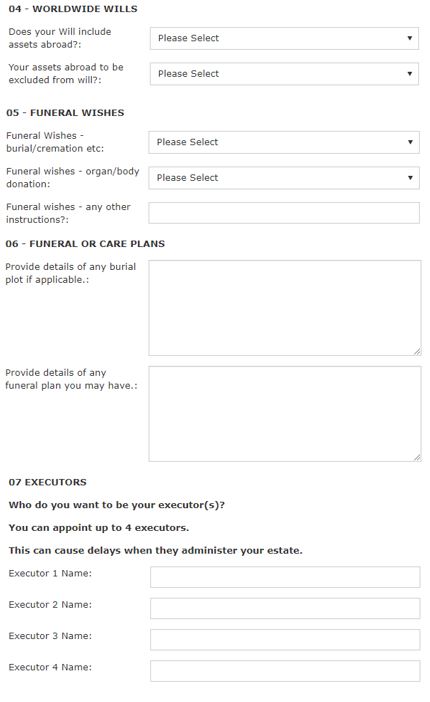Viewport: 430px width, 702px height.
Task: Expand the organ/body donation dropdown
Action: click(x=284, y=178)
